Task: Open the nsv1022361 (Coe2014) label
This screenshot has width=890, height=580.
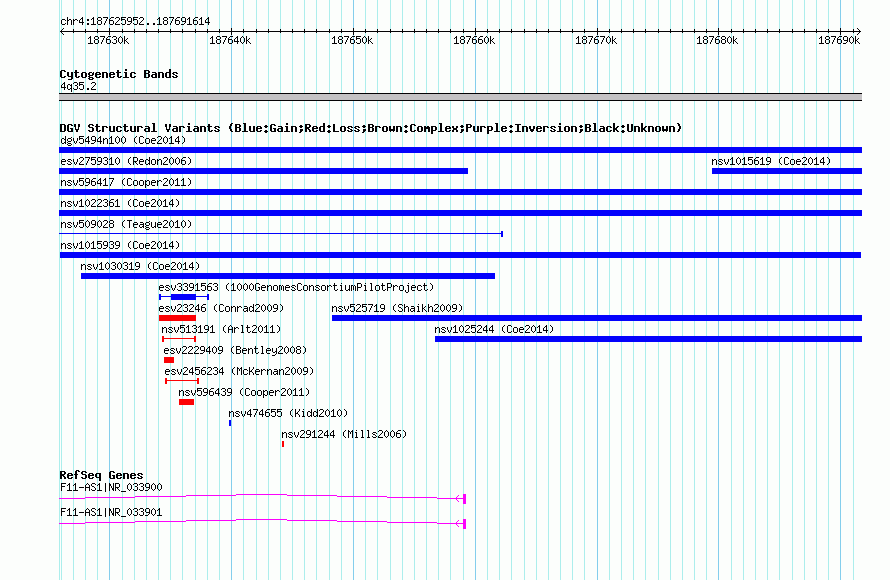Action: (120, 203)
